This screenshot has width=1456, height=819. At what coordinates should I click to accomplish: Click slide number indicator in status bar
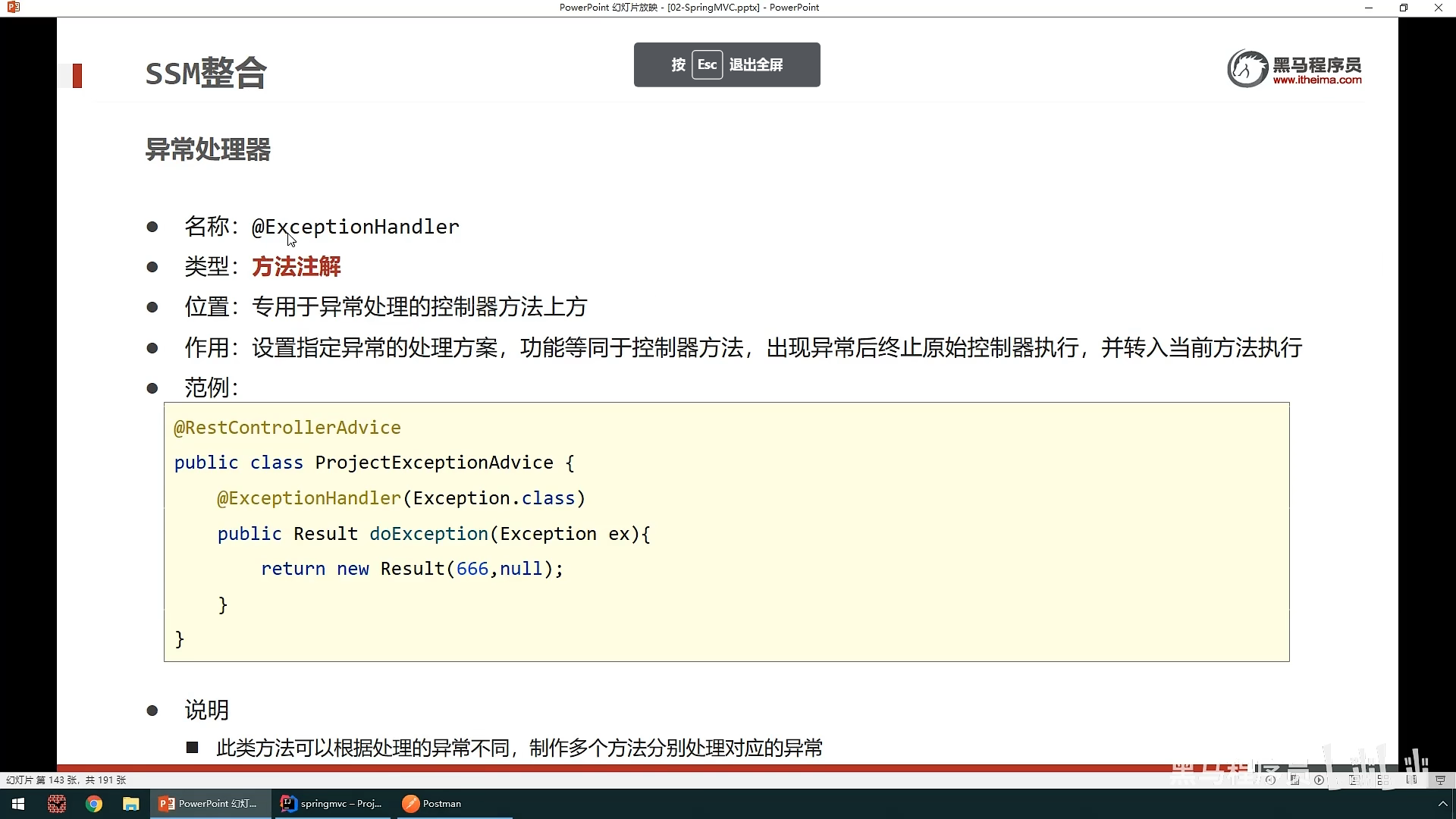(x=66, y=780)
